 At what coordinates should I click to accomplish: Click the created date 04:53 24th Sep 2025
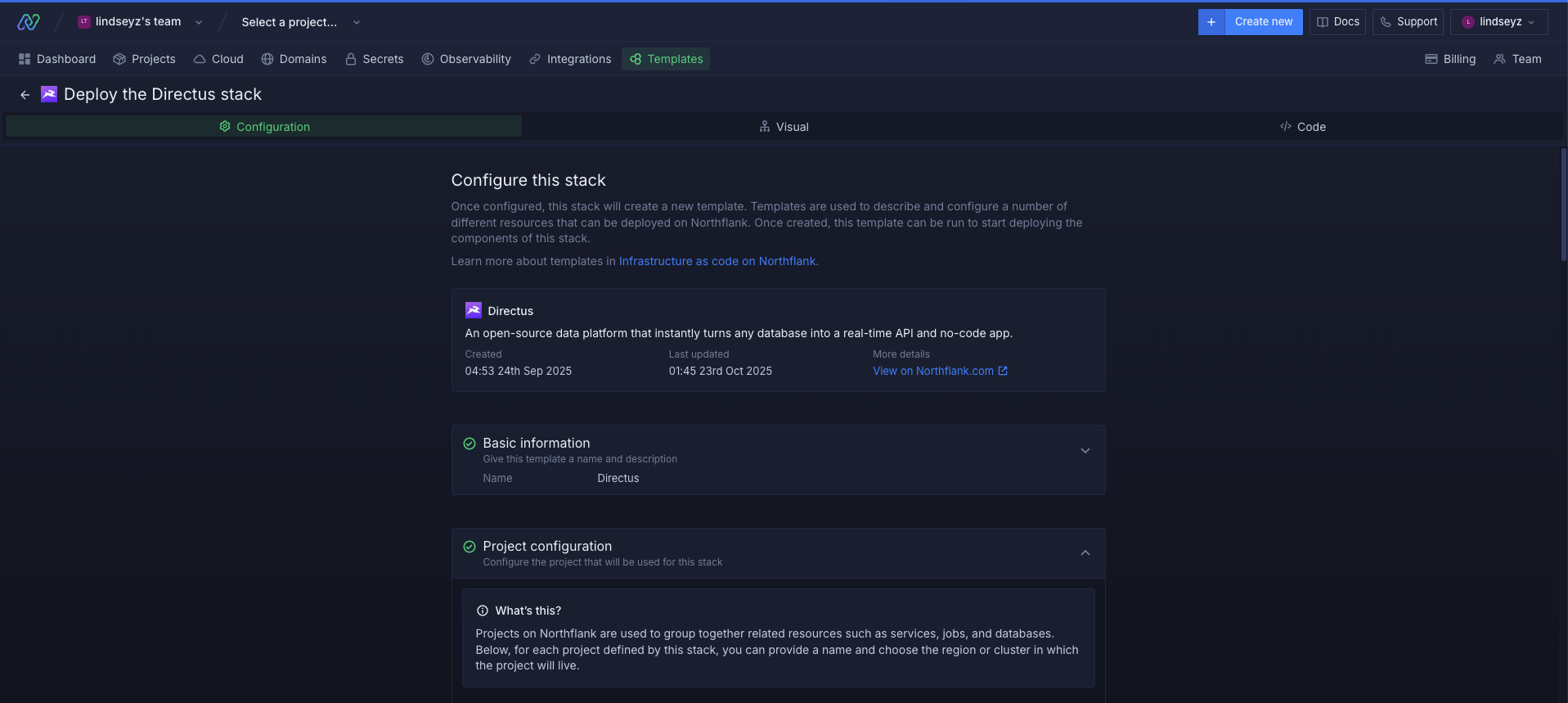point(519,371)
